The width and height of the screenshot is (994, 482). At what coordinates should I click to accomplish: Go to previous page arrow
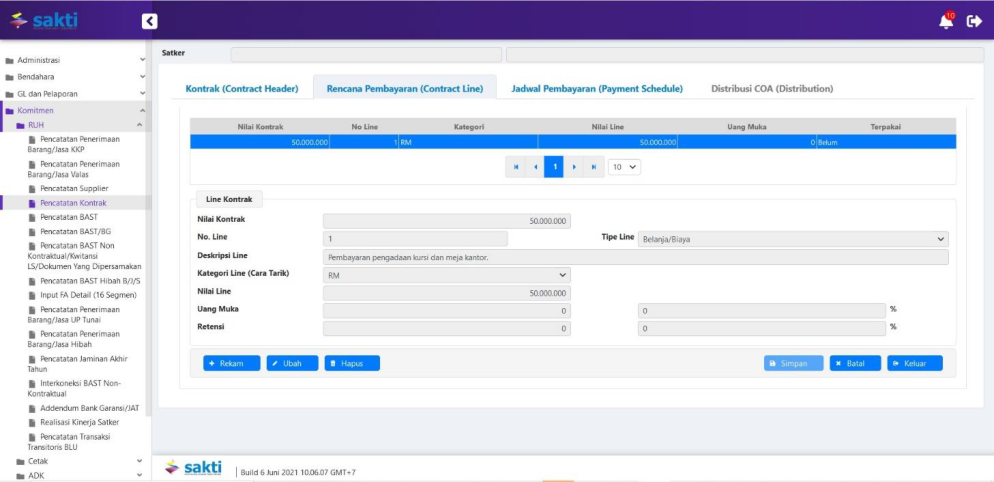(535, 167)
